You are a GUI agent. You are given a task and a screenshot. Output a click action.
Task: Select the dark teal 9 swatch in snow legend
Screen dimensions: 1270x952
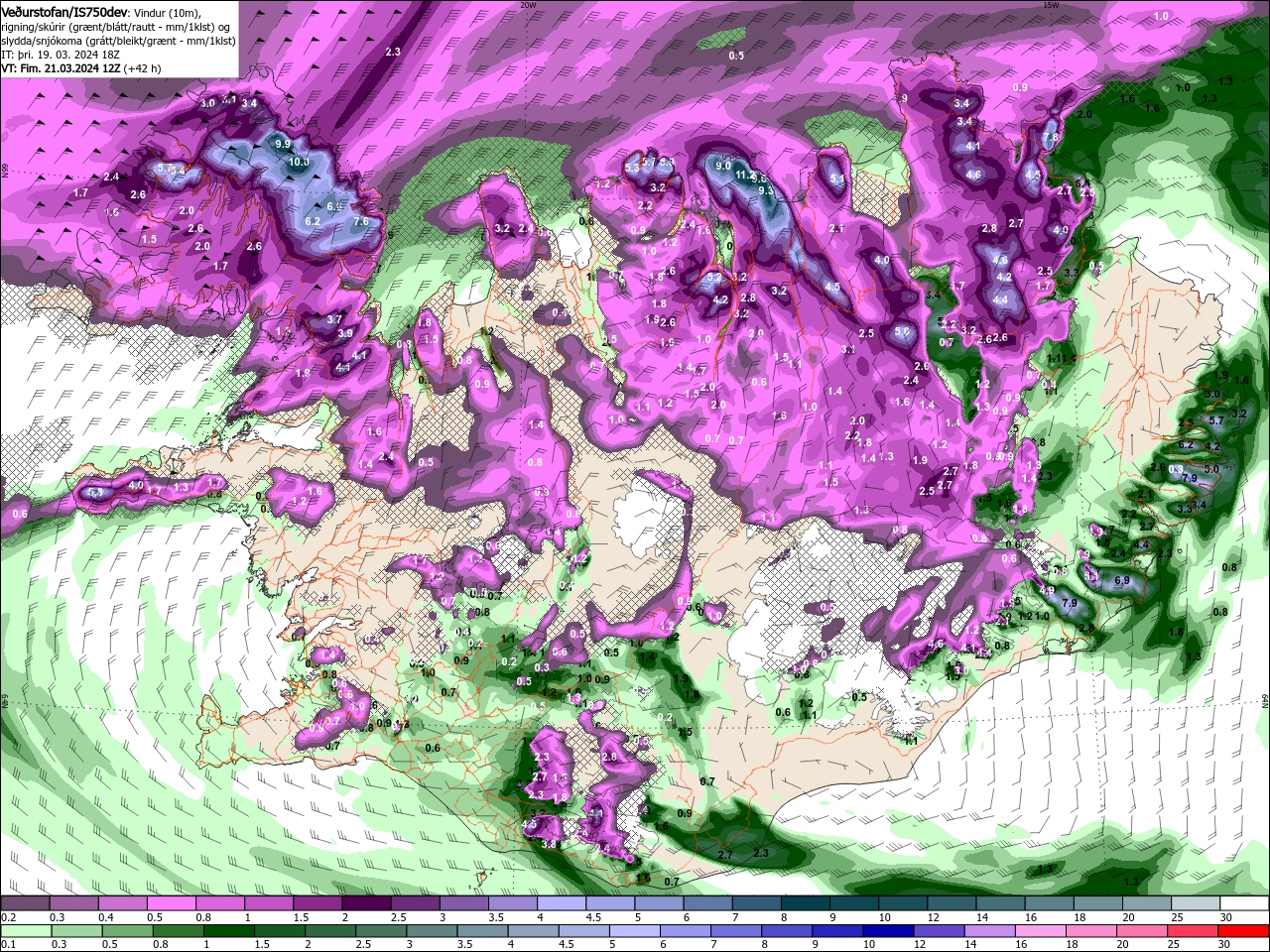coord(853,903)
